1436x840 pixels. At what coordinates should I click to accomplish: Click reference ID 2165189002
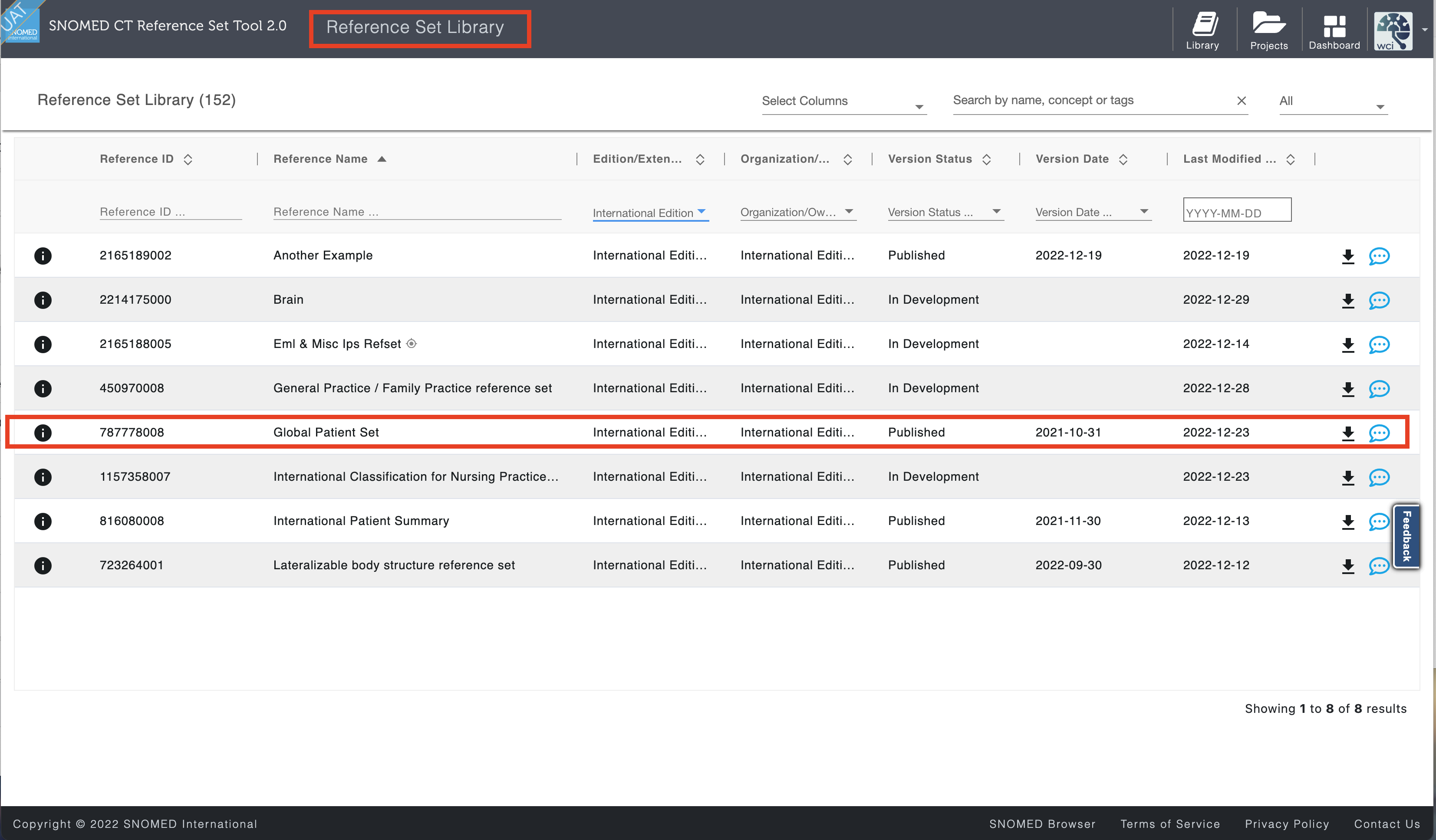135,255
